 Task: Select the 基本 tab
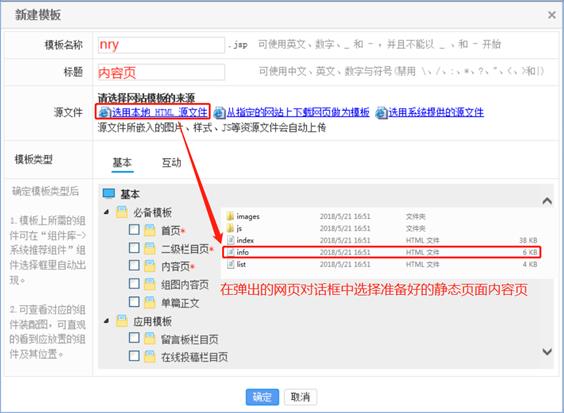pos(122,163)
